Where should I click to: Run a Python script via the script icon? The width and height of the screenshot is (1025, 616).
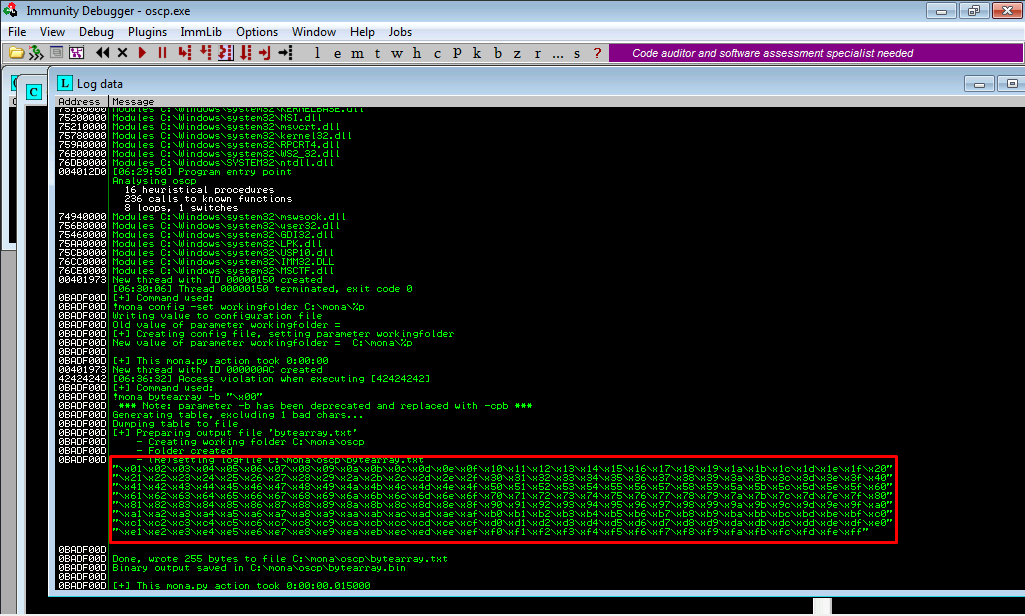(x=36, y=53)
